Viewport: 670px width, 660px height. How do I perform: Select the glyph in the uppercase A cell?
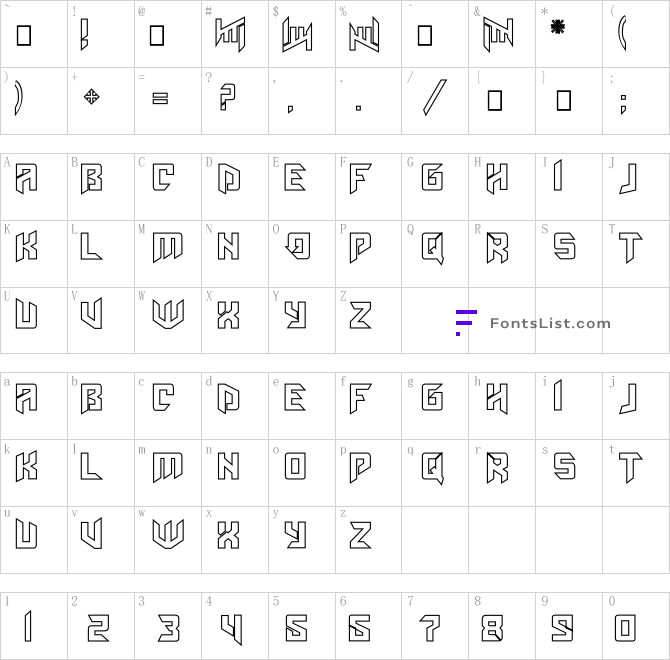26,179
